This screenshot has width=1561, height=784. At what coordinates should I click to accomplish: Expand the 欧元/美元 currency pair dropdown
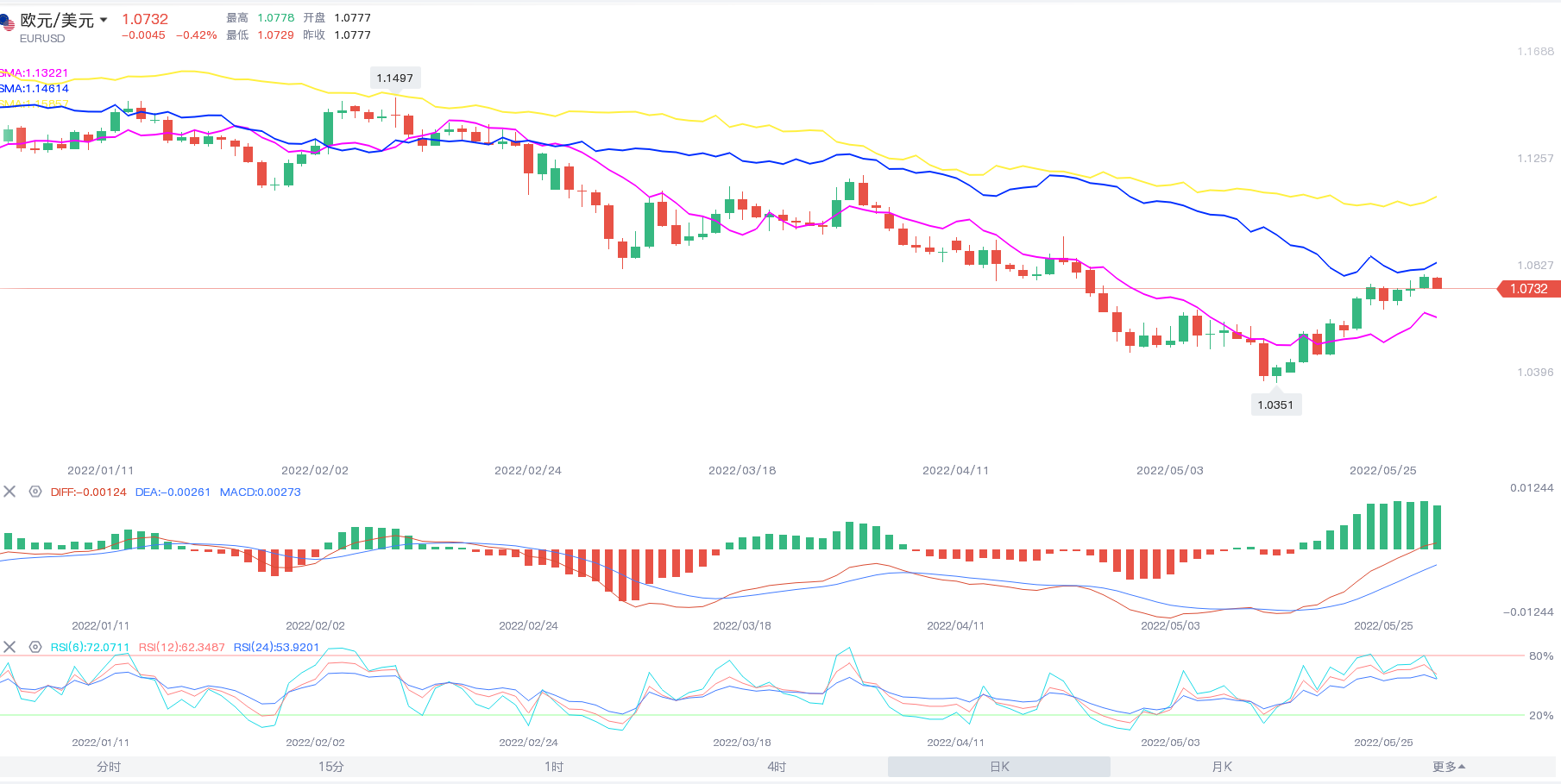coord(104,20)
